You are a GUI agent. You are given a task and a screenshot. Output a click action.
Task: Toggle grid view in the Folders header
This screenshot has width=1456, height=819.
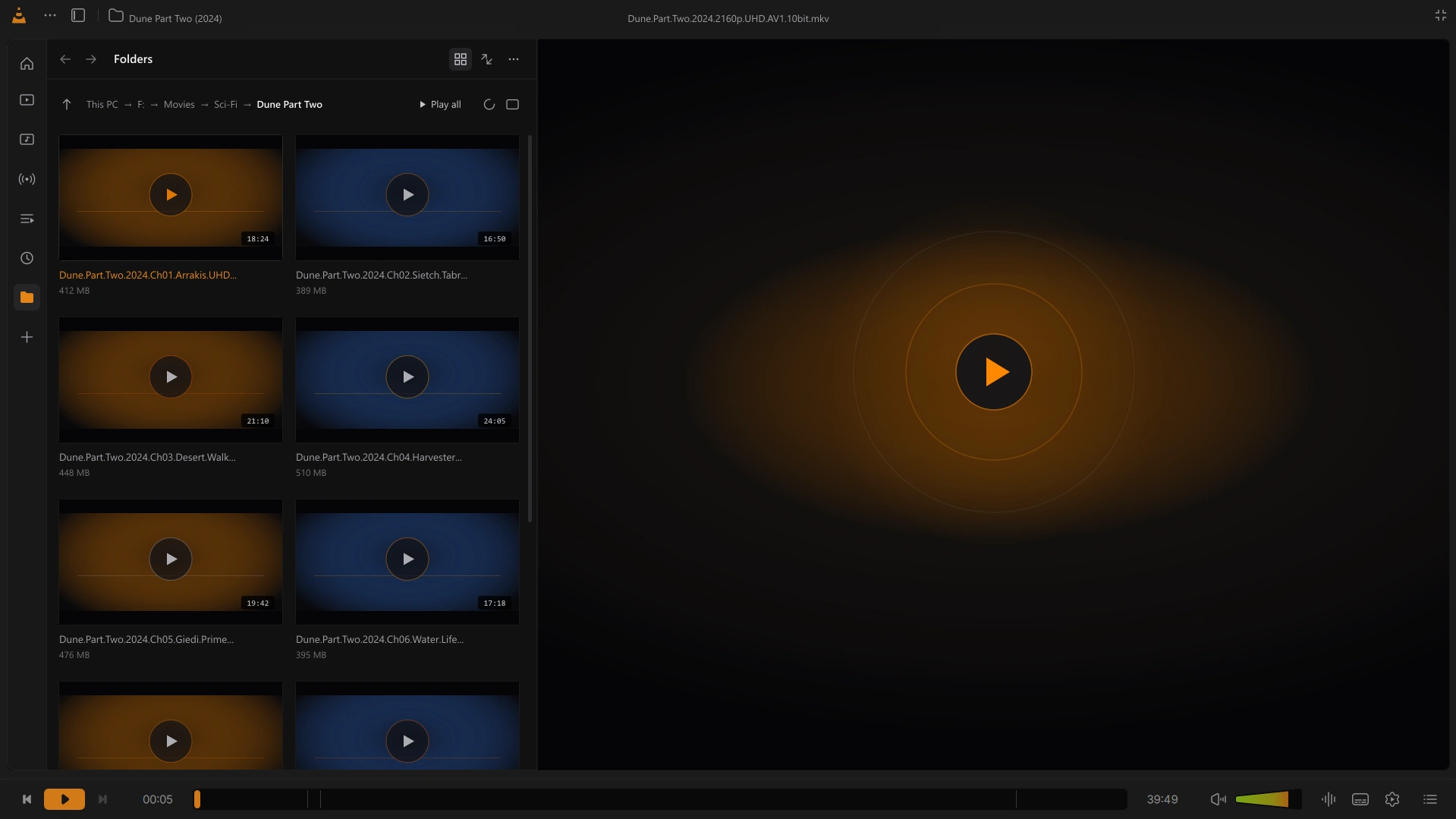[x=461, y=59]
